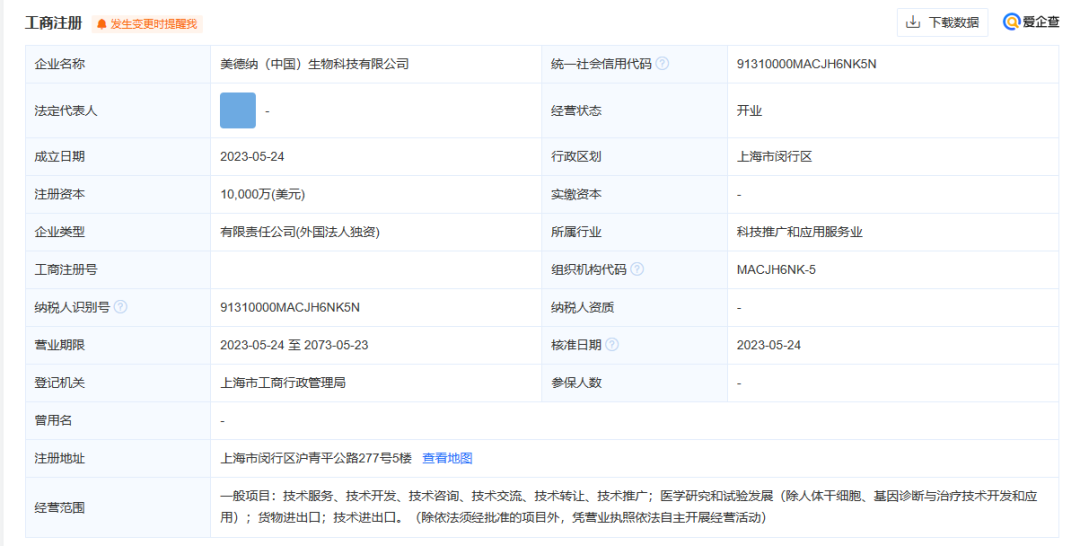Click the unified social credit code value
This screenshot has height=546, width=1080.
point(806,64)
